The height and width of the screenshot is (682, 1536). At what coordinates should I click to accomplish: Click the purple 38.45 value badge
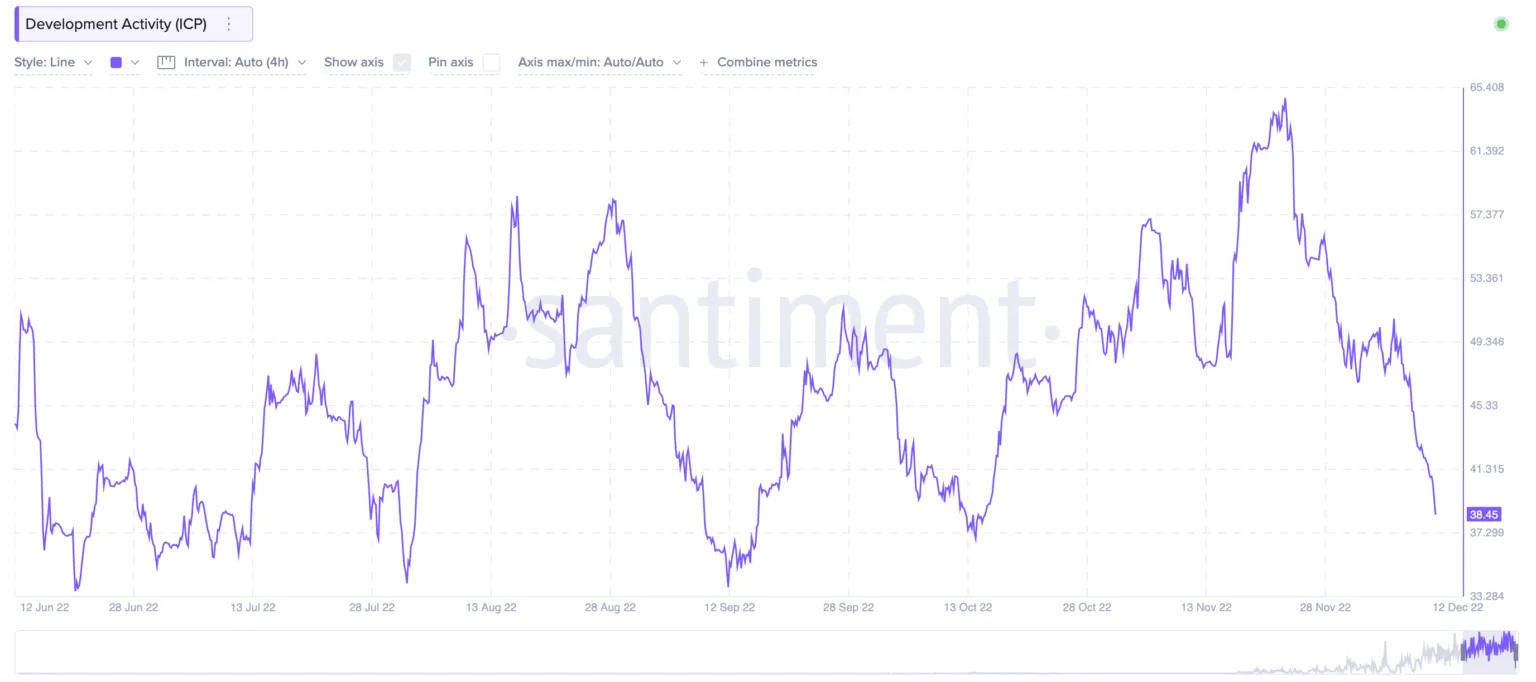(1483, 515)
